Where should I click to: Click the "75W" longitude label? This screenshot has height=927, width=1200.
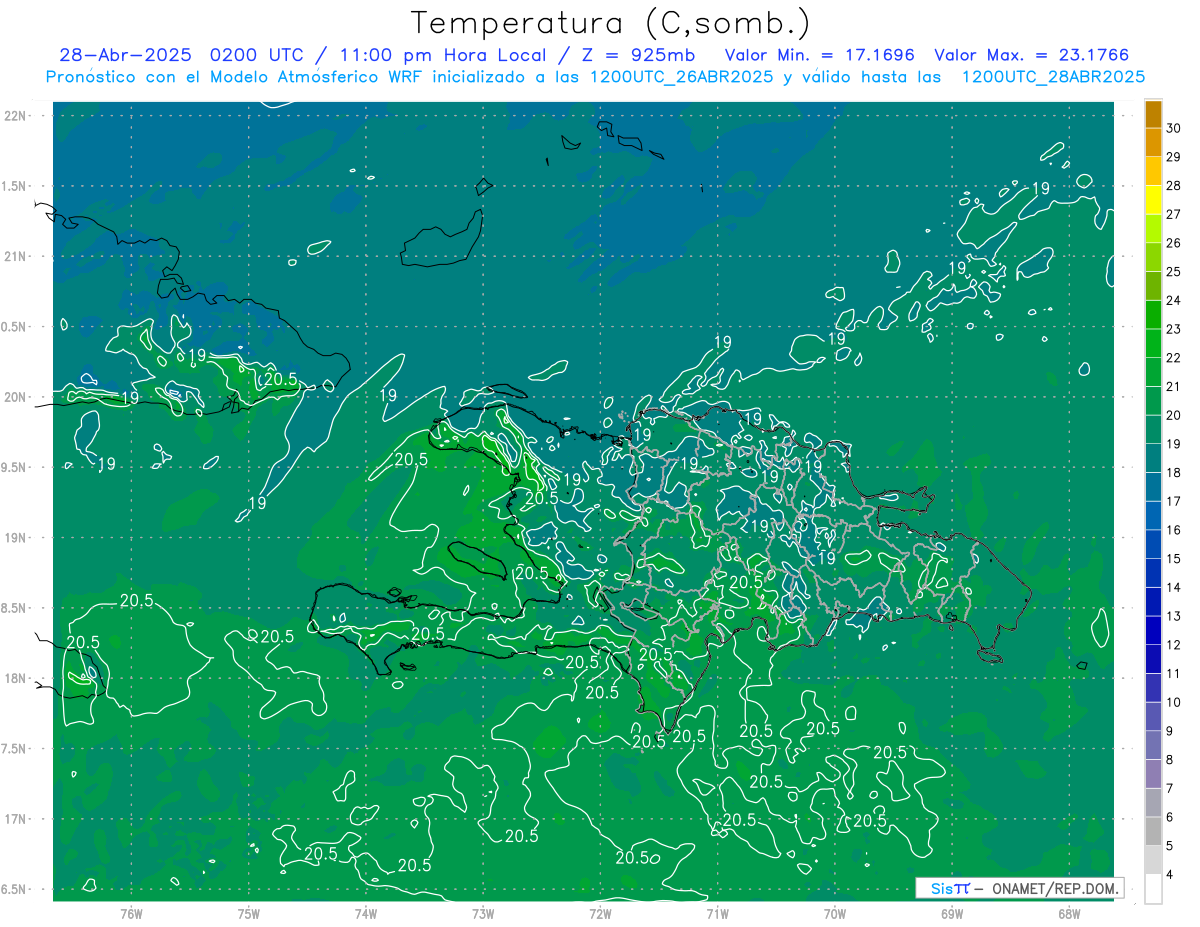pos(248,913)
